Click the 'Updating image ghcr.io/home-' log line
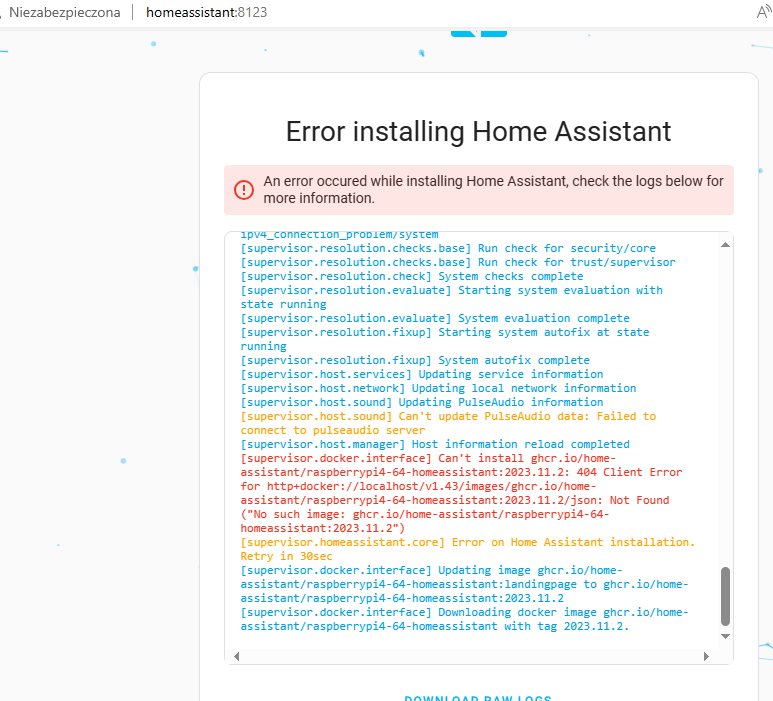Viewport: 773px width, 701px height. pos(431,571)
